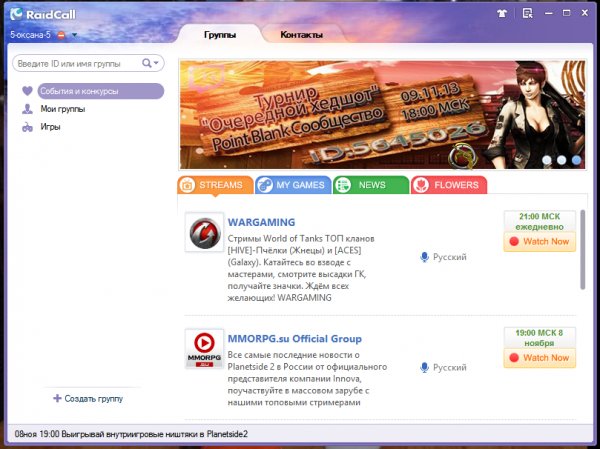Switch to the Контакты tab

click(x=302, y=35)
